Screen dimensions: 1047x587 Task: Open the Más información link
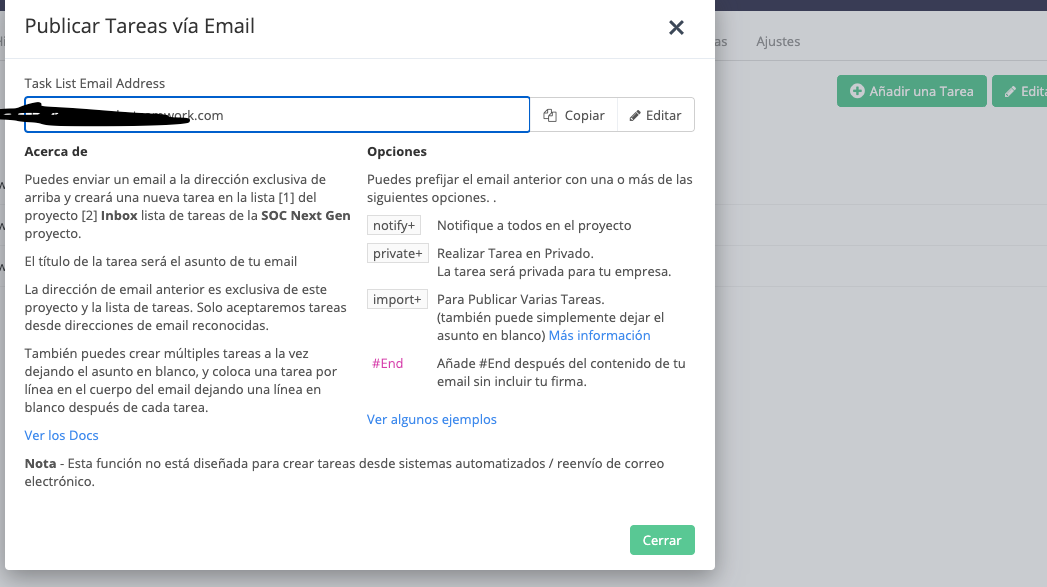point(599,335)
